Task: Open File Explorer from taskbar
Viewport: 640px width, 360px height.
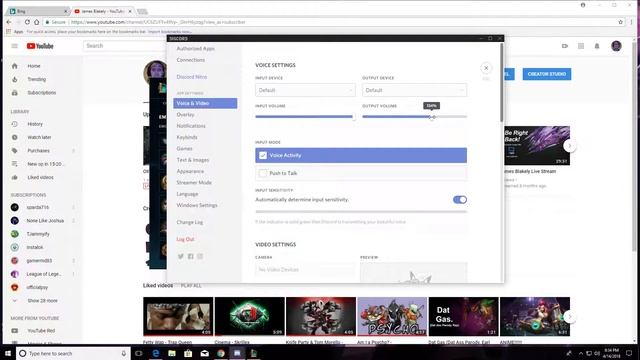Action: point(172,353)
